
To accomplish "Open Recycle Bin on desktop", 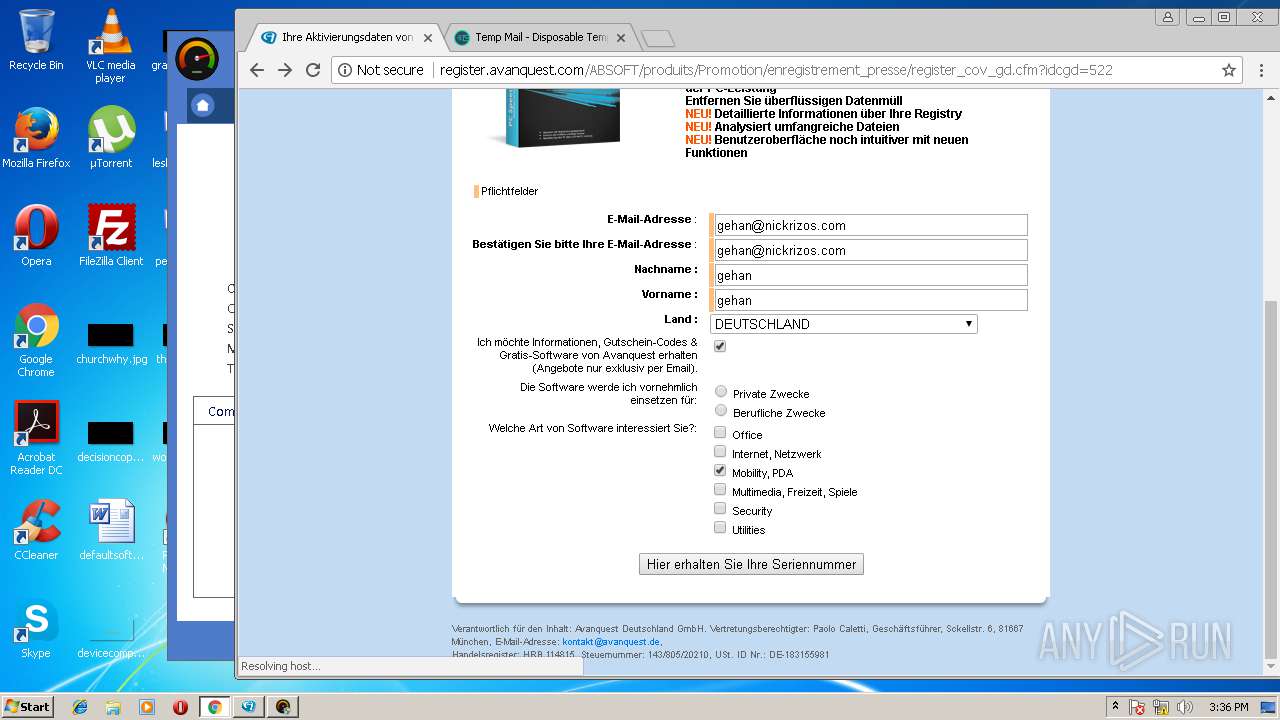I will tap(36, 40).
